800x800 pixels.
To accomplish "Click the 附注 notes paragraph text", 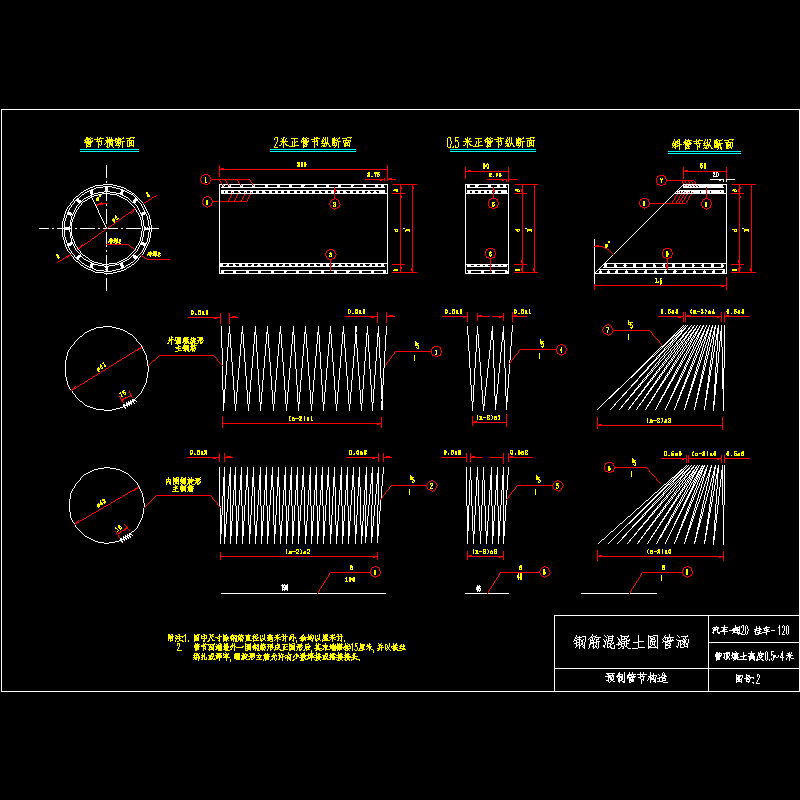I will pos(287,647).
